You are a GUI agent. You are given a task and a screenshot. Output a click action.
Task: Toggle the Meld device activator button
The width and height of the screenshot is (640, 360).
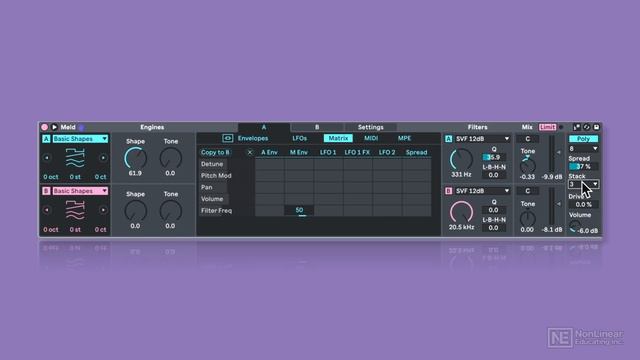[x=44, y=127]
